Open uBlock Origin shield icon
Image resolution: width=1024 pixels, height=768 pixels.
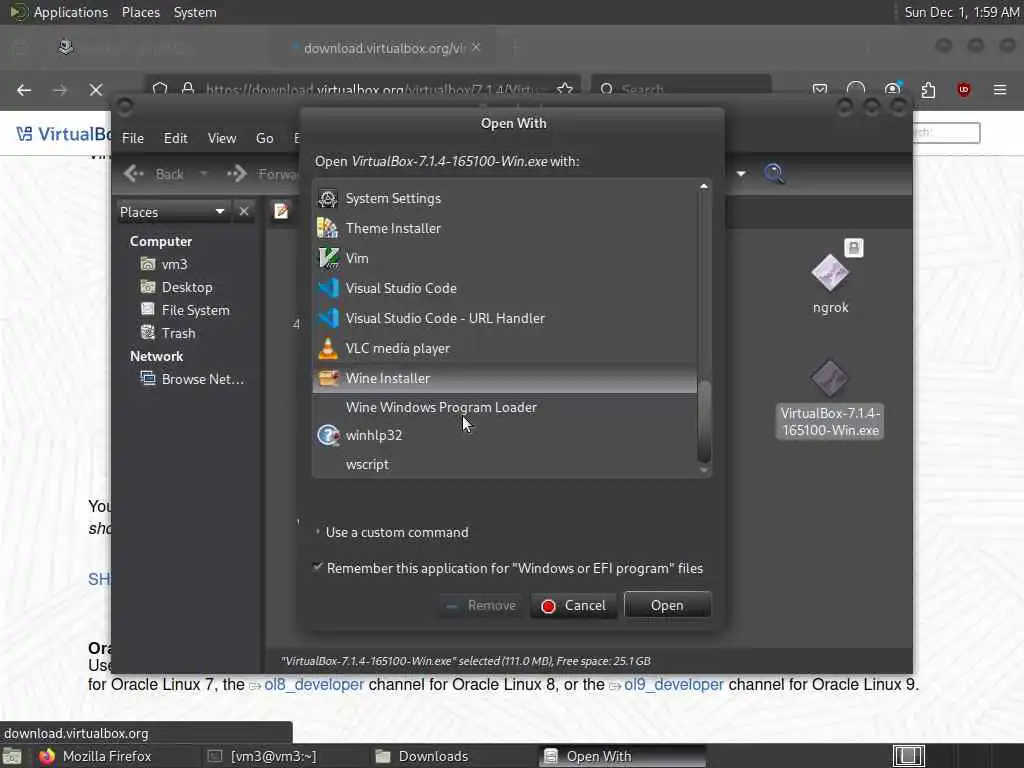[x=964, y=90]
